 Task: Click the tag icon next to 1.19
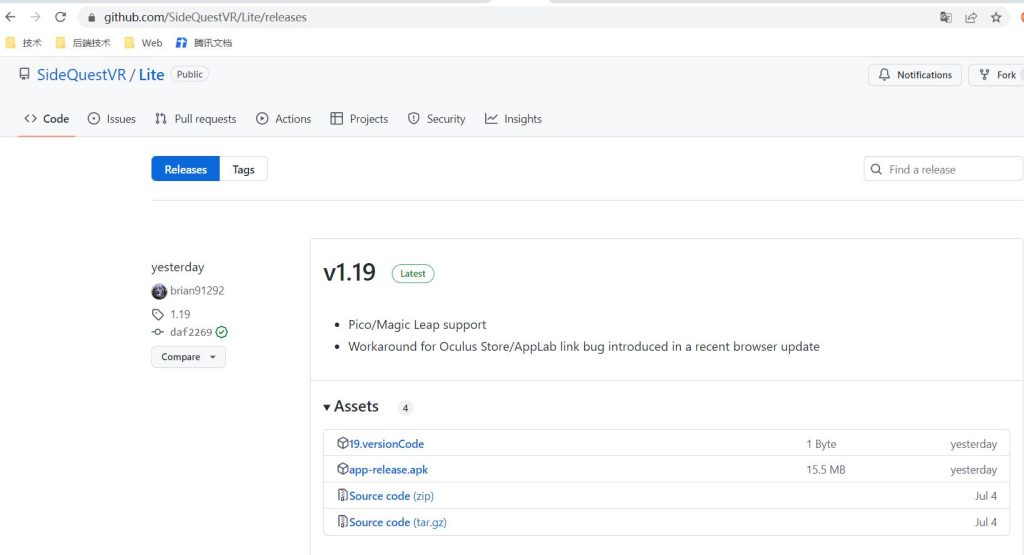click(x=157, y=315)
